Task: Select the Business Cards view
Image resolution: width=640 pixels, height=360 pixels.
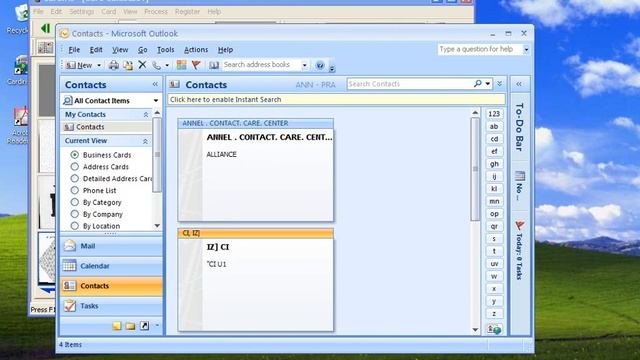Action: tap(101, 155)
